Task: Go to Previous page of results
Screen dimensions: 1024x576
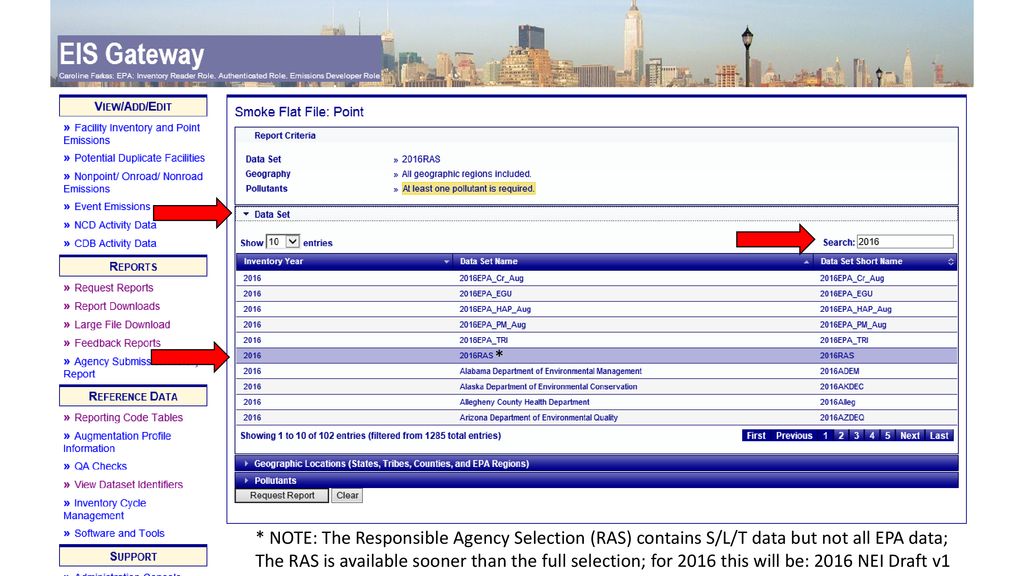Action: tap(793, 436)
